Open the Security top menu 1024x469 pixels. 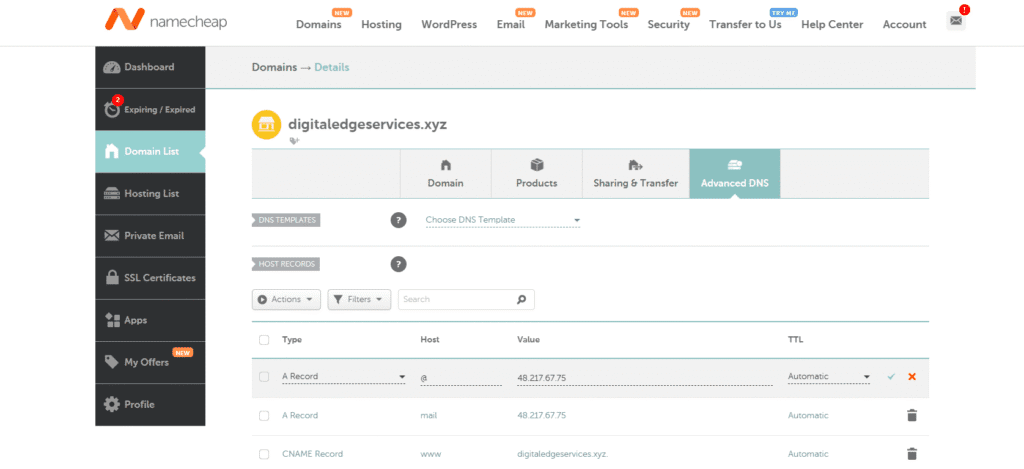669,25
